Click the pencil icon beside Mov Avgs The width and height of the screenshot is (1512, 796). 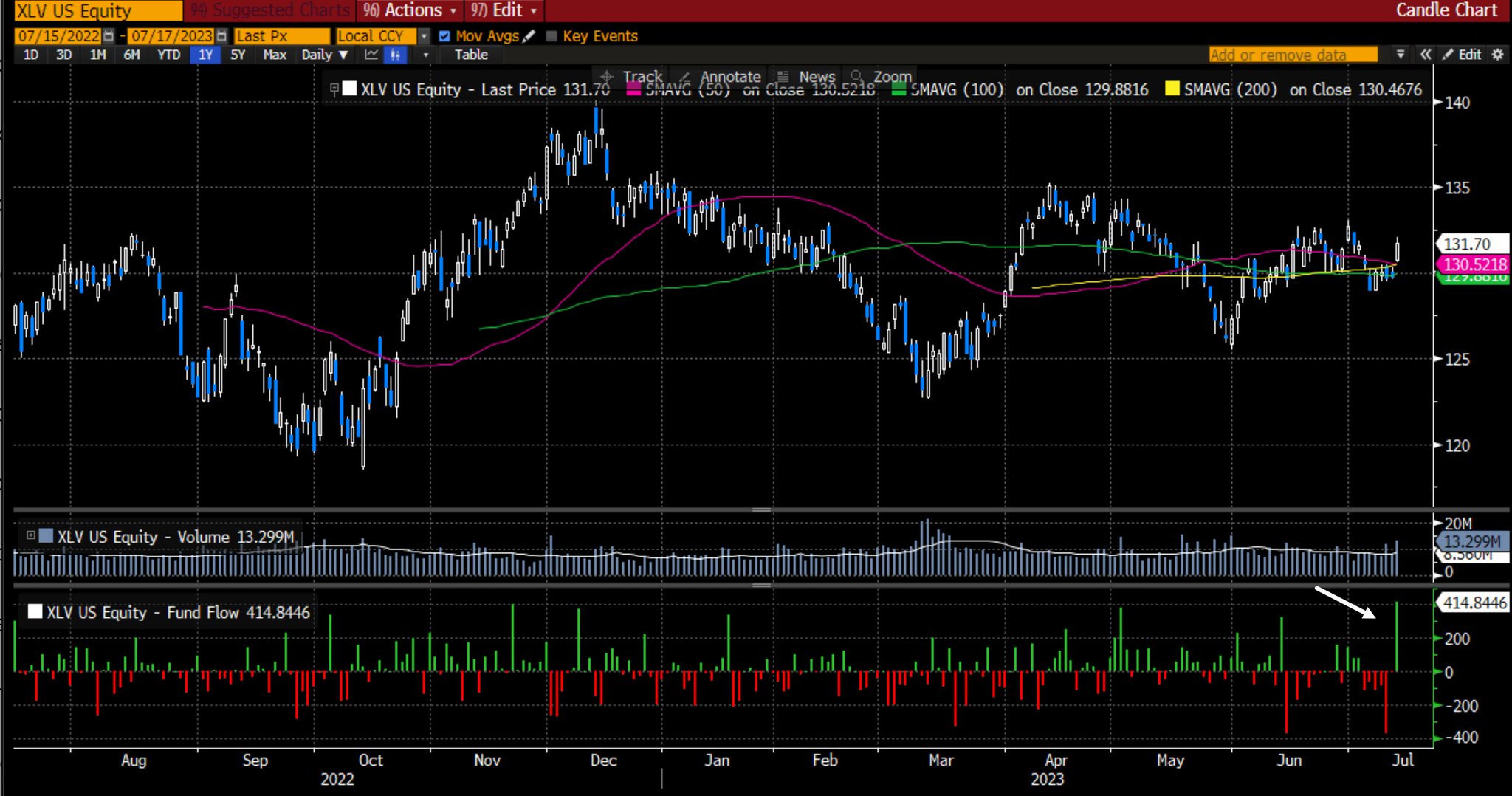click(529, 36)
